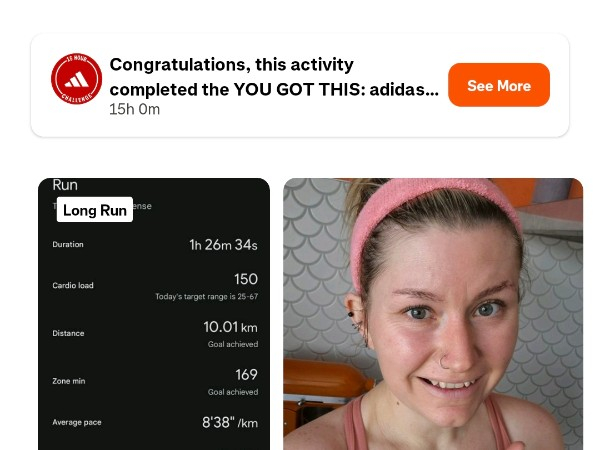600x450 pixels.
Task: Click the Average pace label
Action: pos(77,422)
